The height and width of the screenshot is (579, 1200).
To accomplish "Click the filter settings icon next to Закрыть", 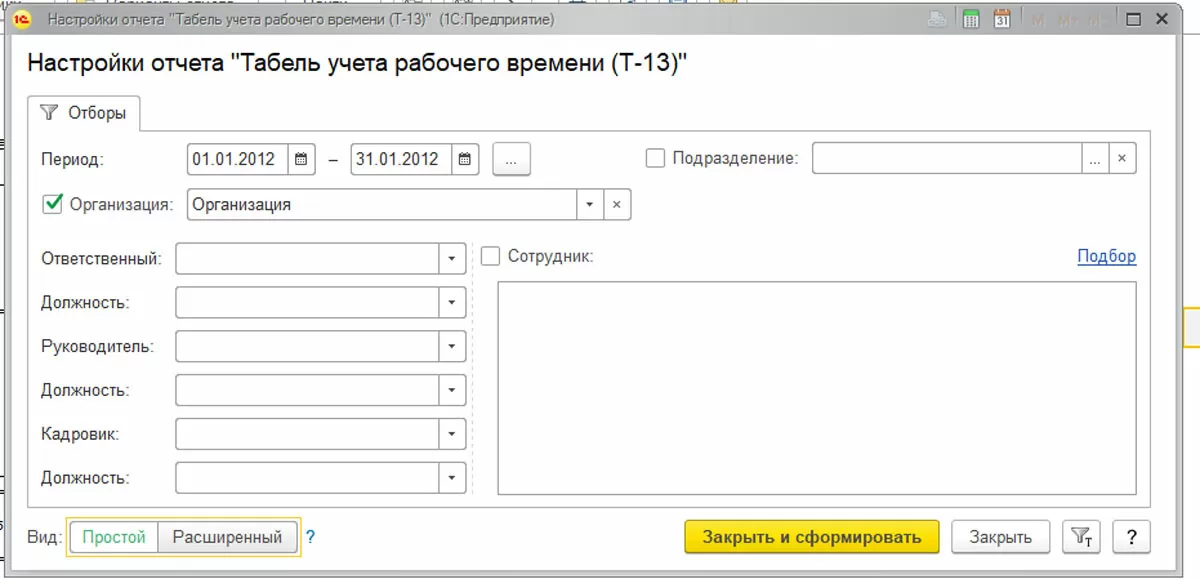I will 1081,537.
